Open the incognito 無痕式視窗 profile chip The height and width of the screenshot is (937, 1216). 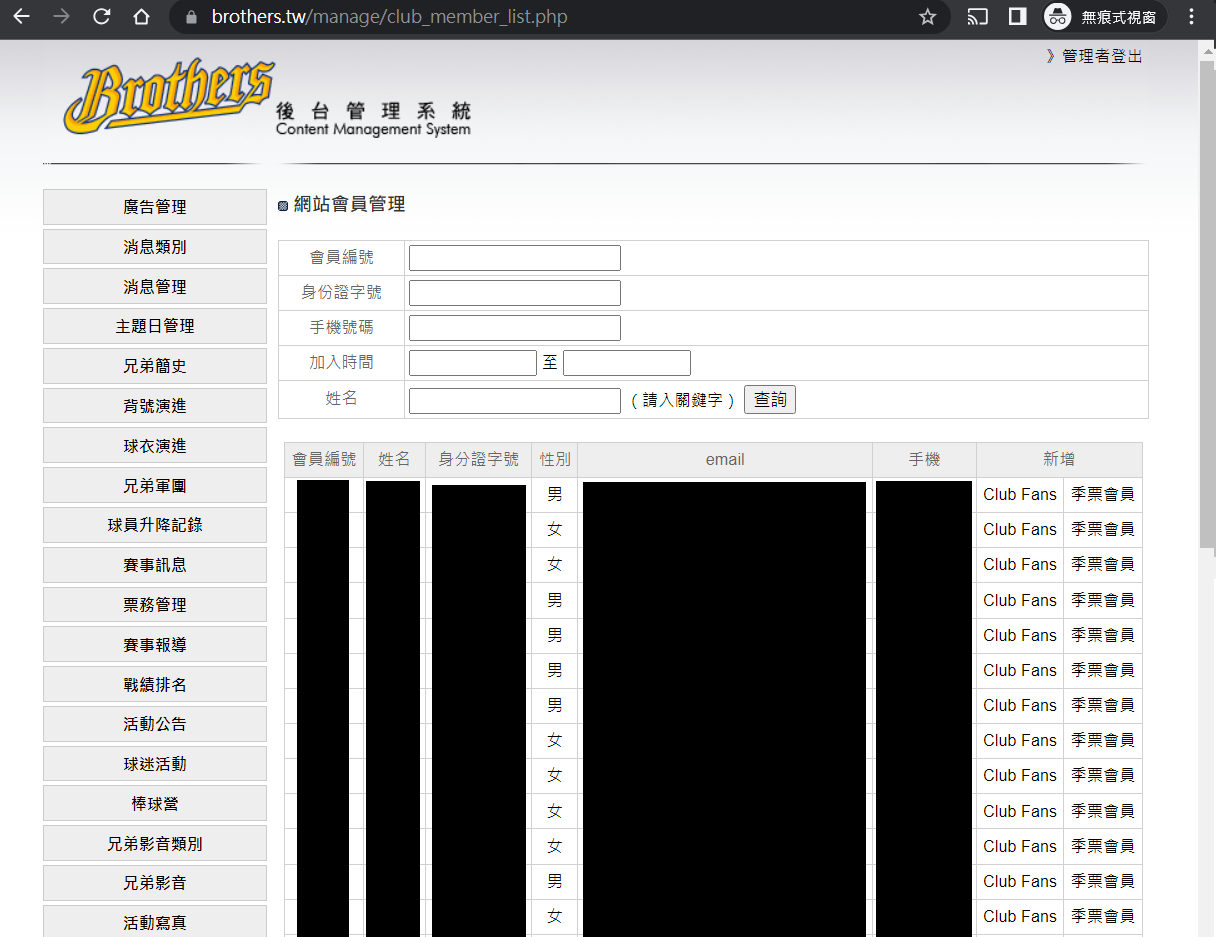coord(1104,17)
